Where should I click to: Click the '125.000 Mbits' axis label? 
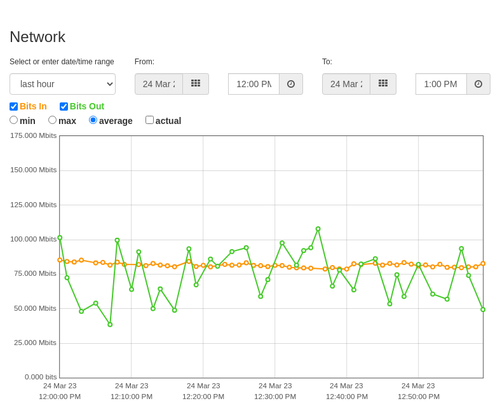click(33, 205)
